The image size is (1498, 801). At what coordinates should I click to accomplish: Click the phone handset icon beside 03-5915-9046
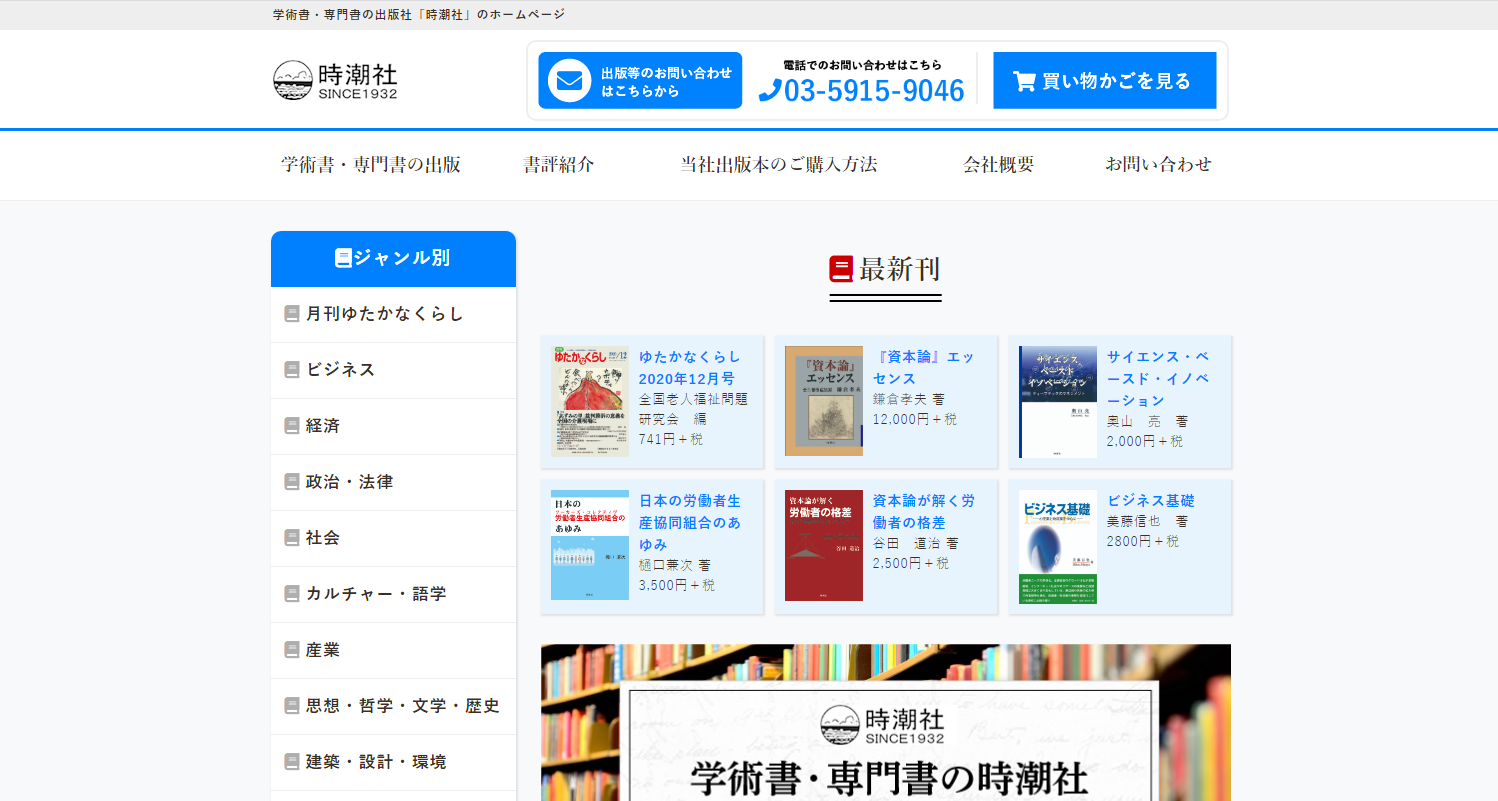tap(769, 91)
